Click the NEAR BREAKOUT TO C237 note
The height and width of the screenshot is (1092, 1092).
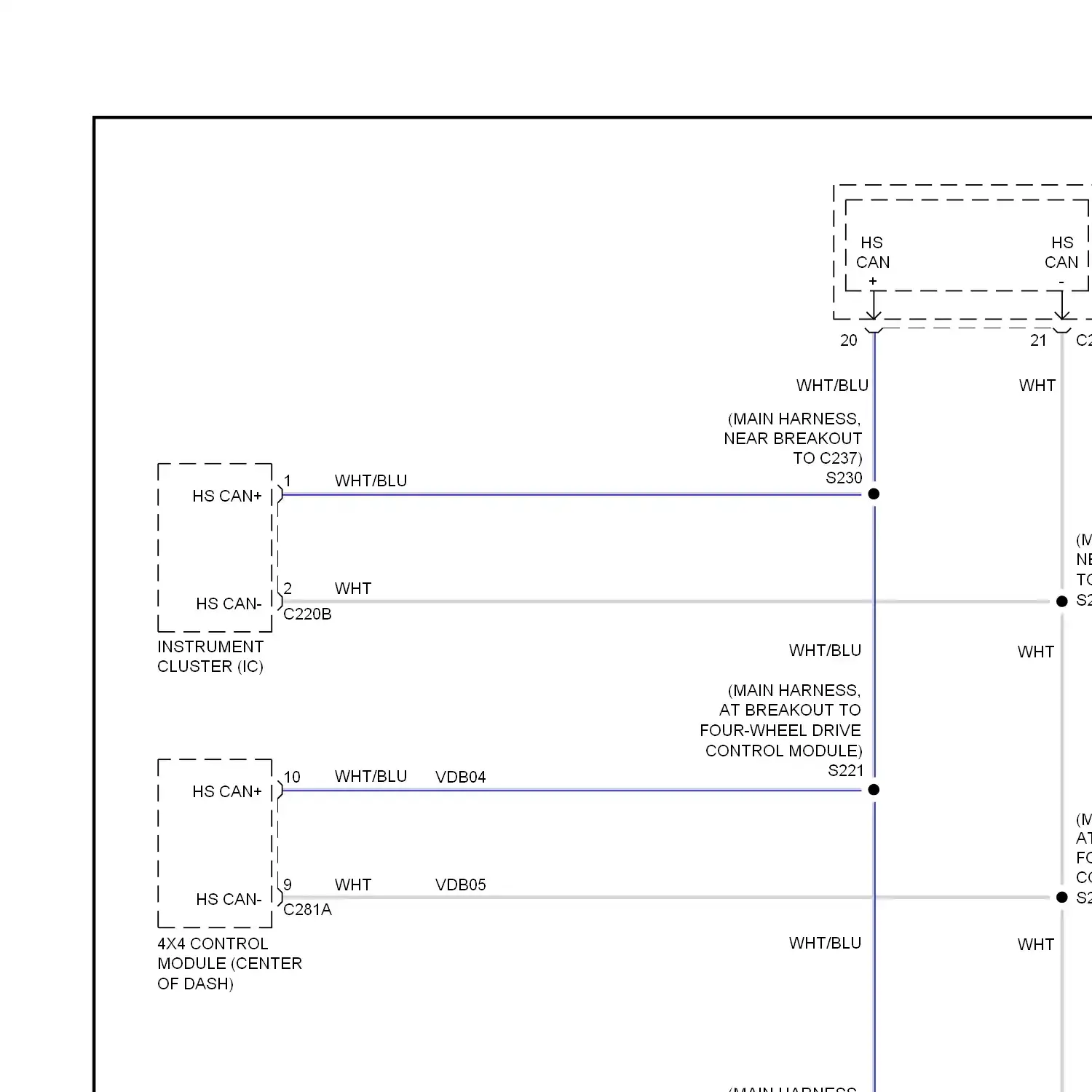coord(793,439)
